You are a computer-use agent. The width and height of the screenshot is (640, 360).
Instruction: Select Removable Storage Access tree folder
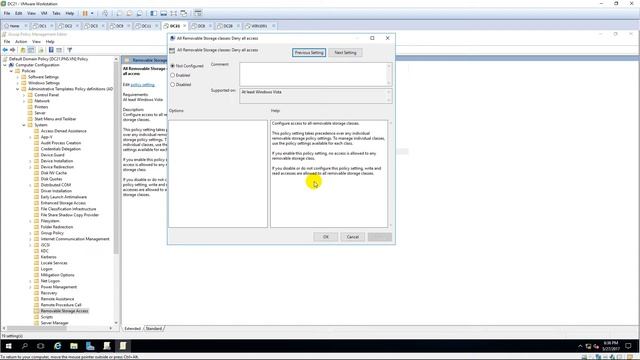(x=64, y=311)
